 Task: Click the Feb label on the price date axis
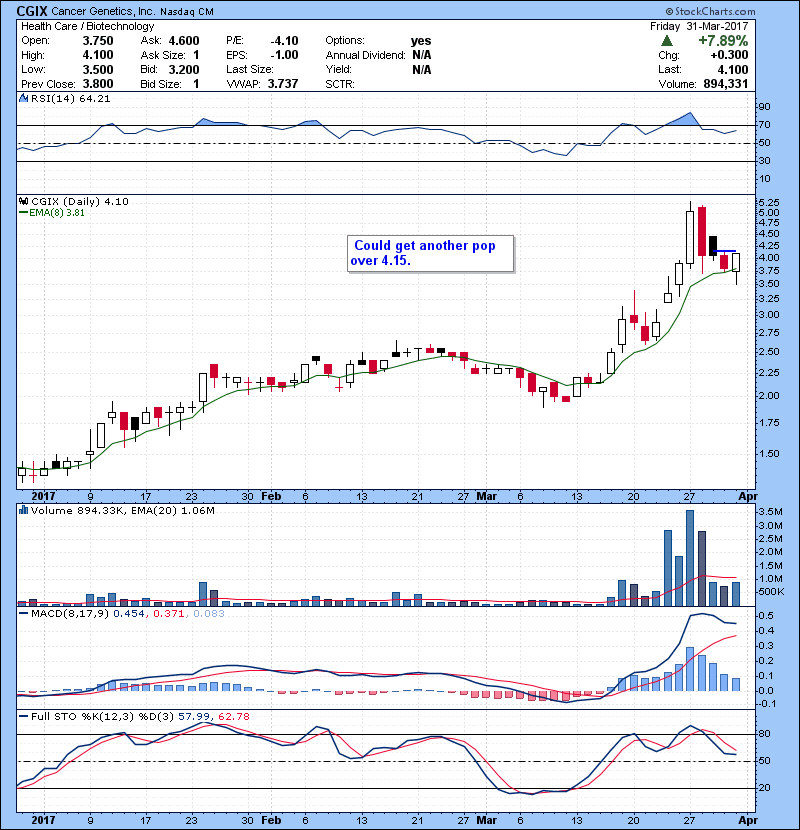tap(271, 497)
